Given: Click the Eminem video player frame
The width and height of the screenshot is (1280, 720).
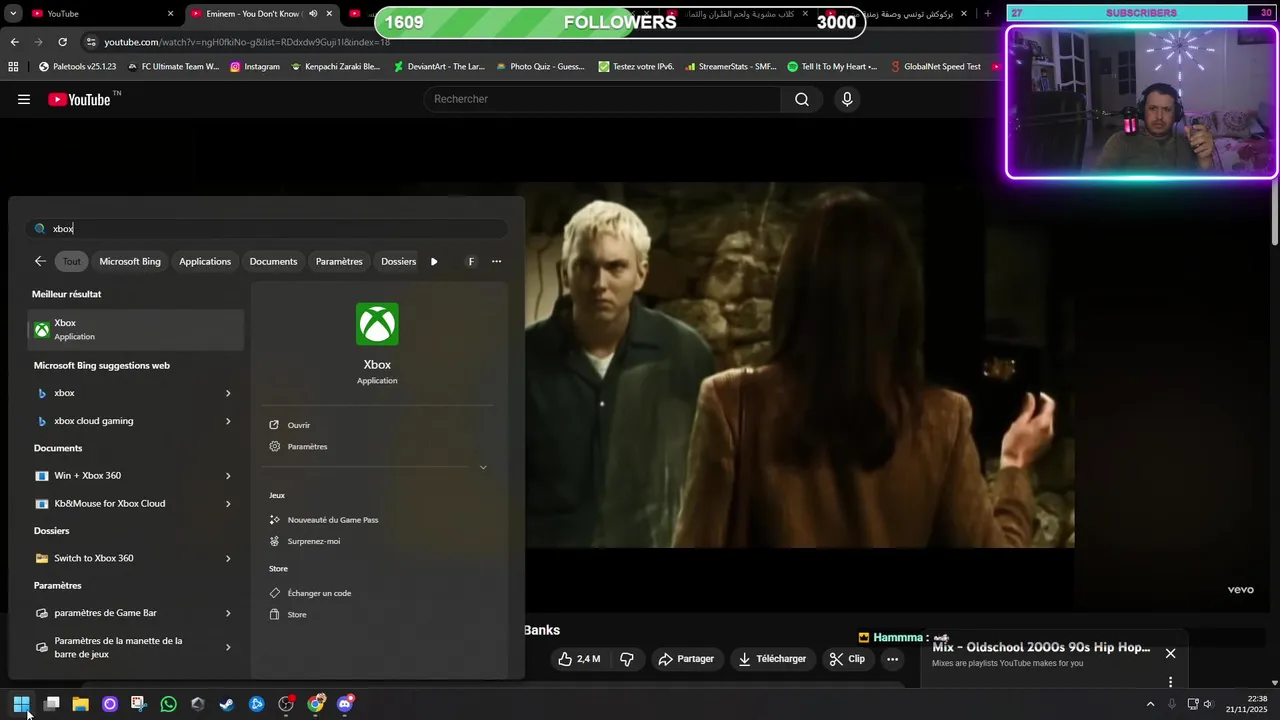Looking at the screenshot, I should tap(800, 365).
